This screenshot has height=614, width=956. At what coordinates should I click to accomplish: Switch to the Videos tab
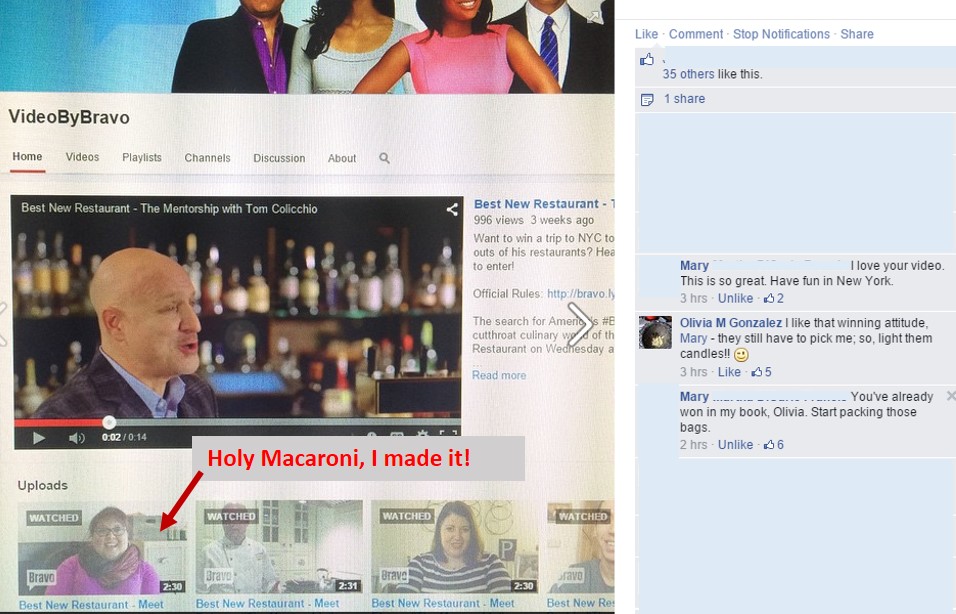[x=82, y=158]
